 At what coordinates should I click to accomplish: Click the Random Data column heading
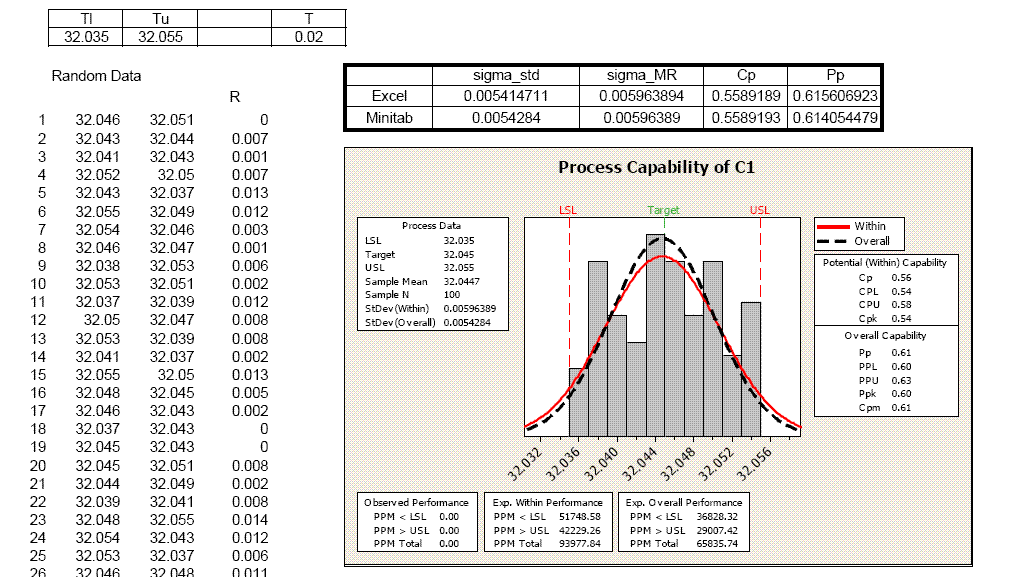coord(96,76)
